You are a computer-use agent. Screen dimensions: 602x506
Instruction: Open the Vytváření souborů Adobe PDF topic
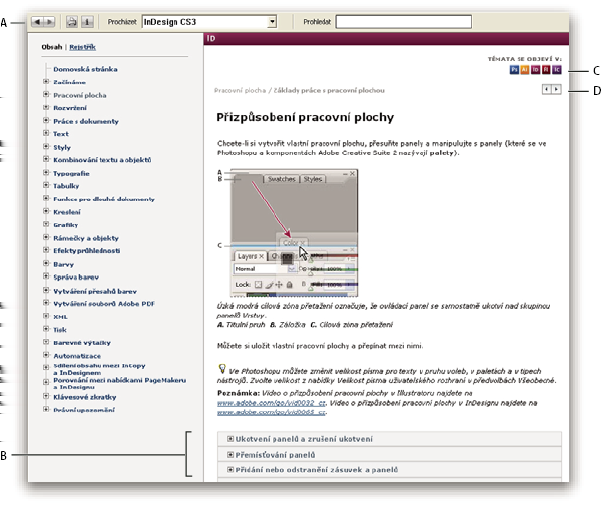coord(104,304)
